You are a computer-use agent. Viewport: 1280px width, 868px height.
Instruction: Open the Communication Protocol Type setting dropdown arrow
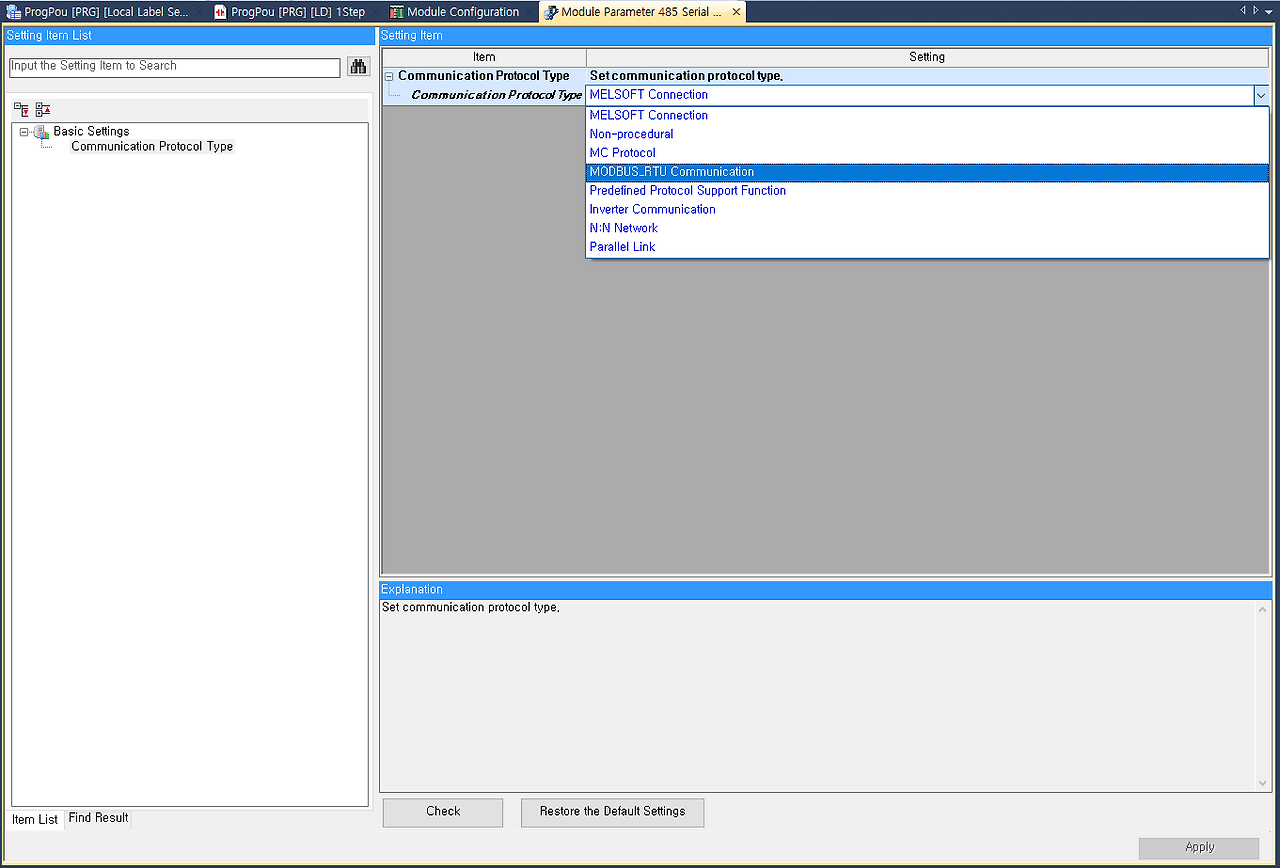1260,95
